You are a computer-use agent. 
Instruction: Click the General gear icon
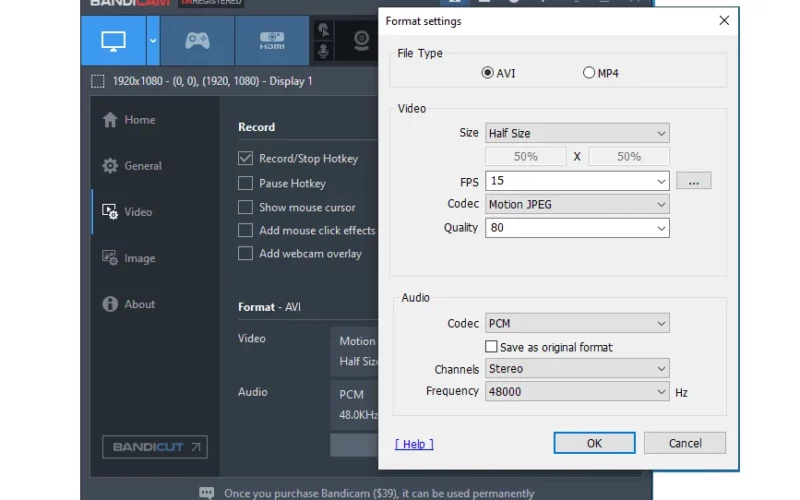click(110, 166)
